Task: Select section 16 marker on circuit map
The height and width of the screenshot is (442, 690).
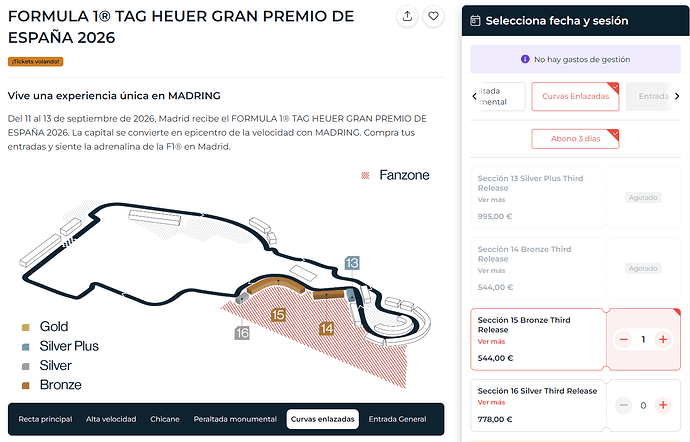Action: tap(242, 333)
